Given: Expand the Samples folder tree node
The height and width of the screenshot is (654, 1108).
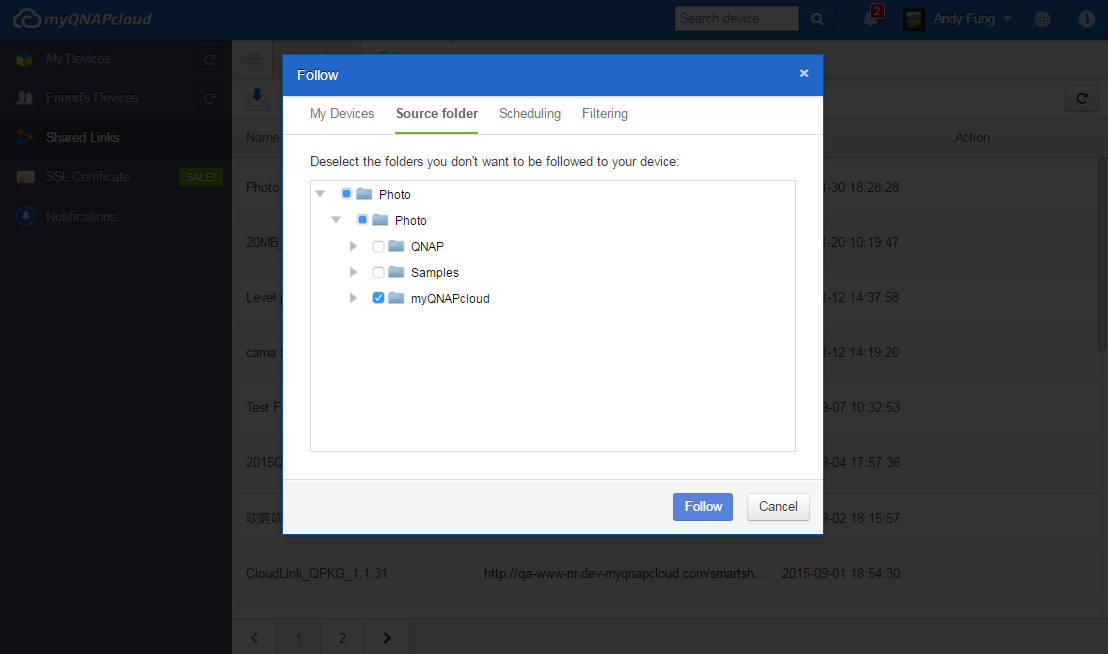Looking at the screenshot, I should (x=353, y=272).
